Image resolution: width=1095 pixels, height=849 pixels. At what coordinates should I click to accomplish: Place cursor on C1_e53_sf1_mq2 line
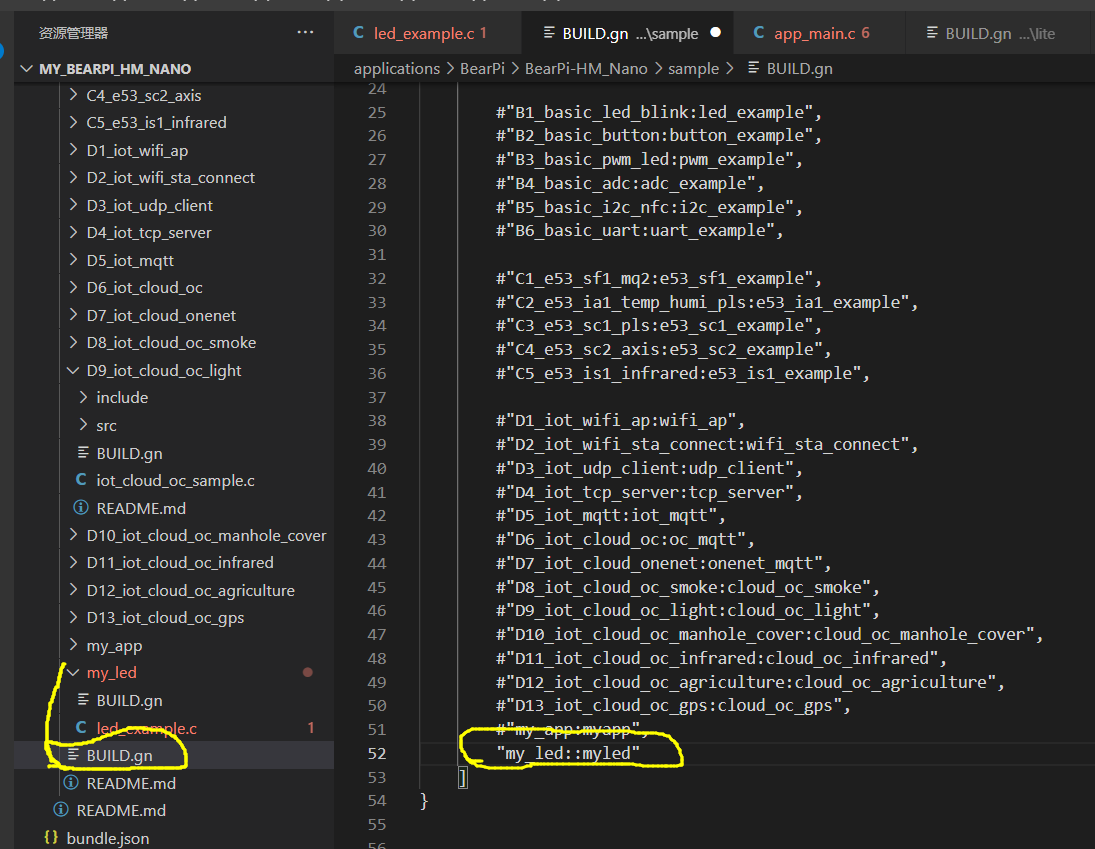coord(659,279)
